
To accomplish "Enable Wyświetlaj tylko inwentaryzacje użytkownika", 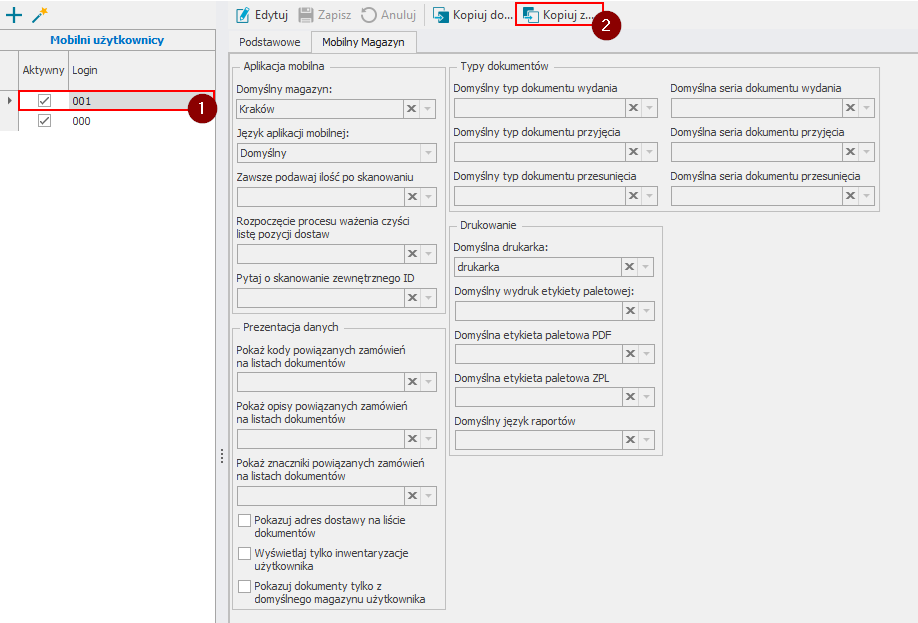I will point(244,553).
